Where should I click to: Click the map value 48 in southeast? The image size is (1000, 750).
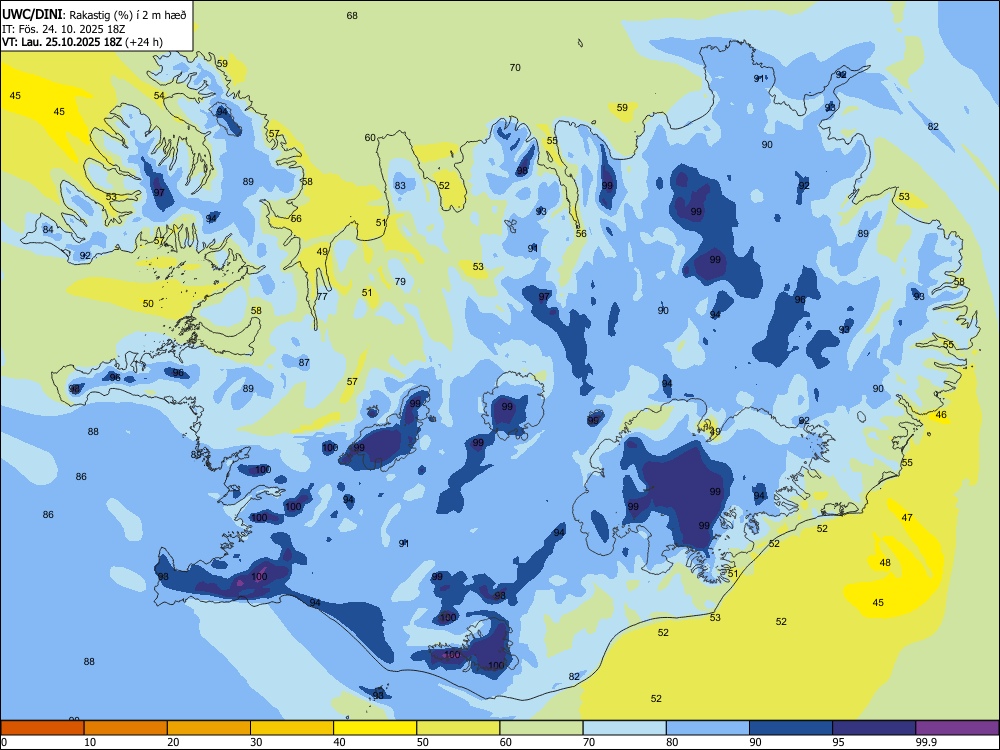coord(885,562)
